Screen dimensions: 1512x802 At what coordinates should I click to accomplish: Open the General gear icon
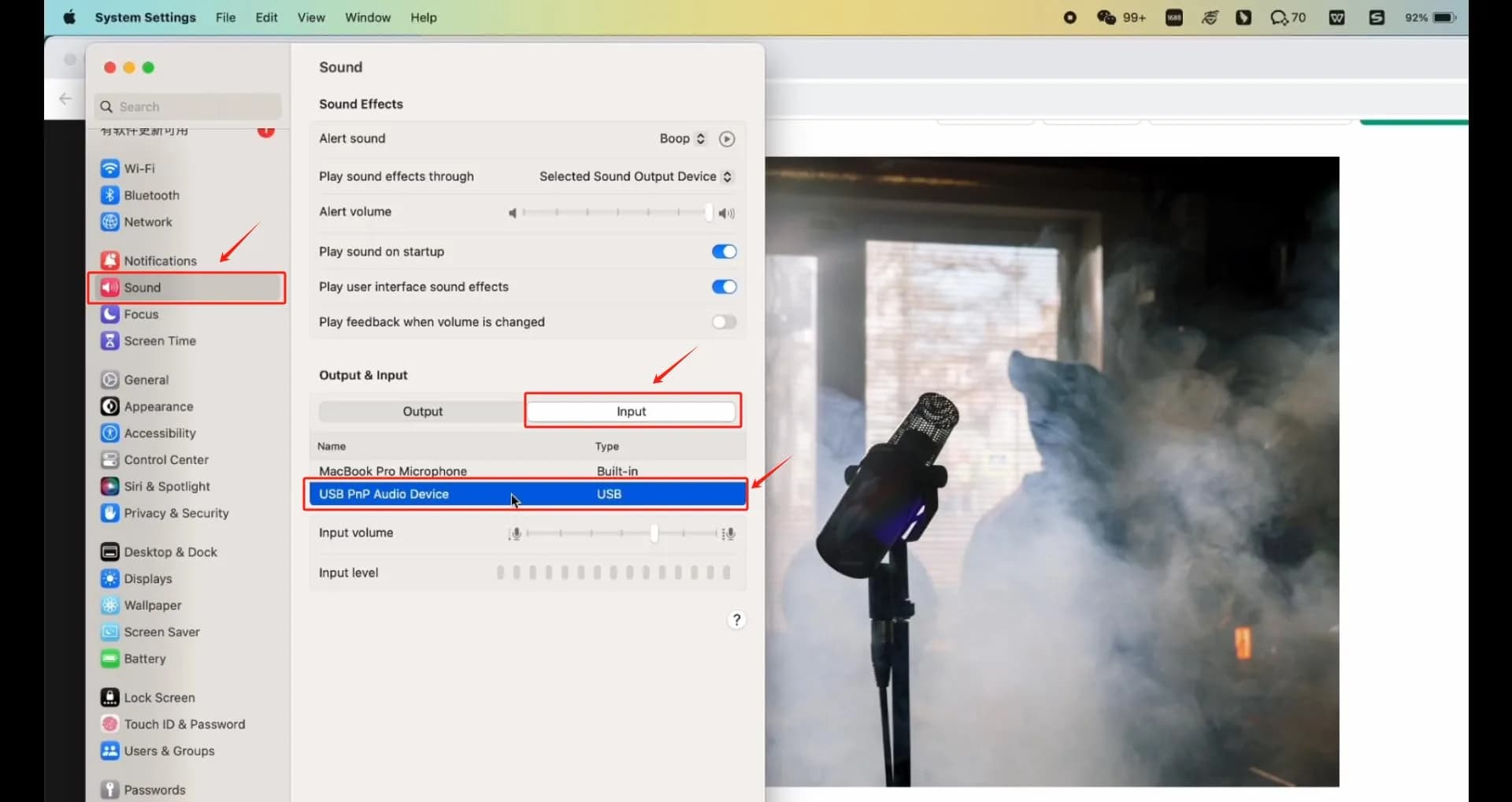tap(110, 380)
